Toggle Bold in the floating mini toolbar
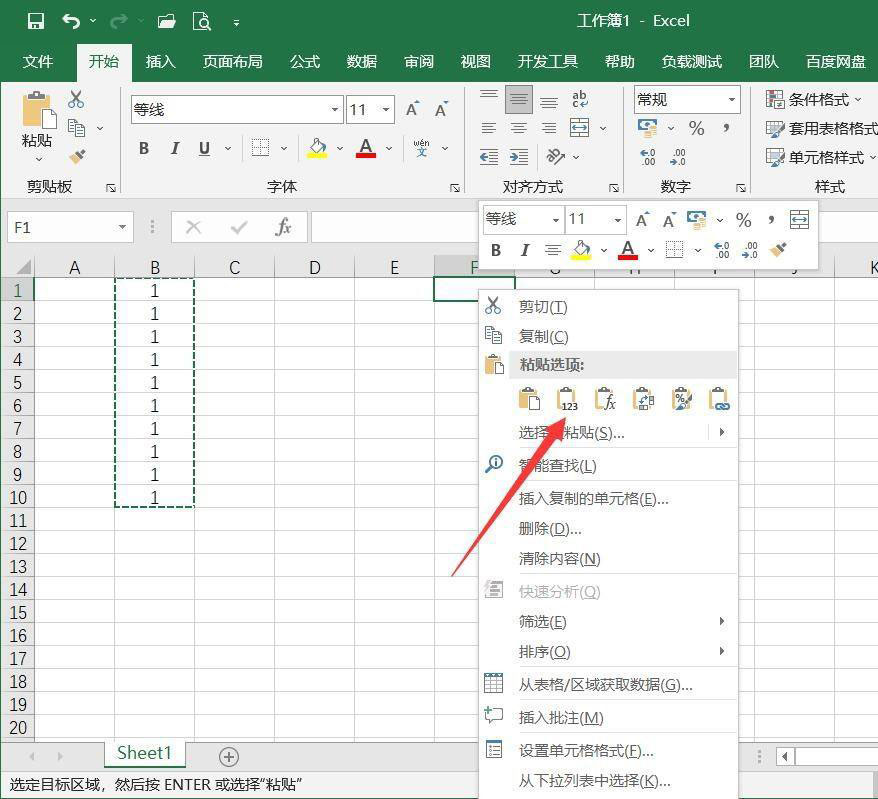 pos(496,250)
